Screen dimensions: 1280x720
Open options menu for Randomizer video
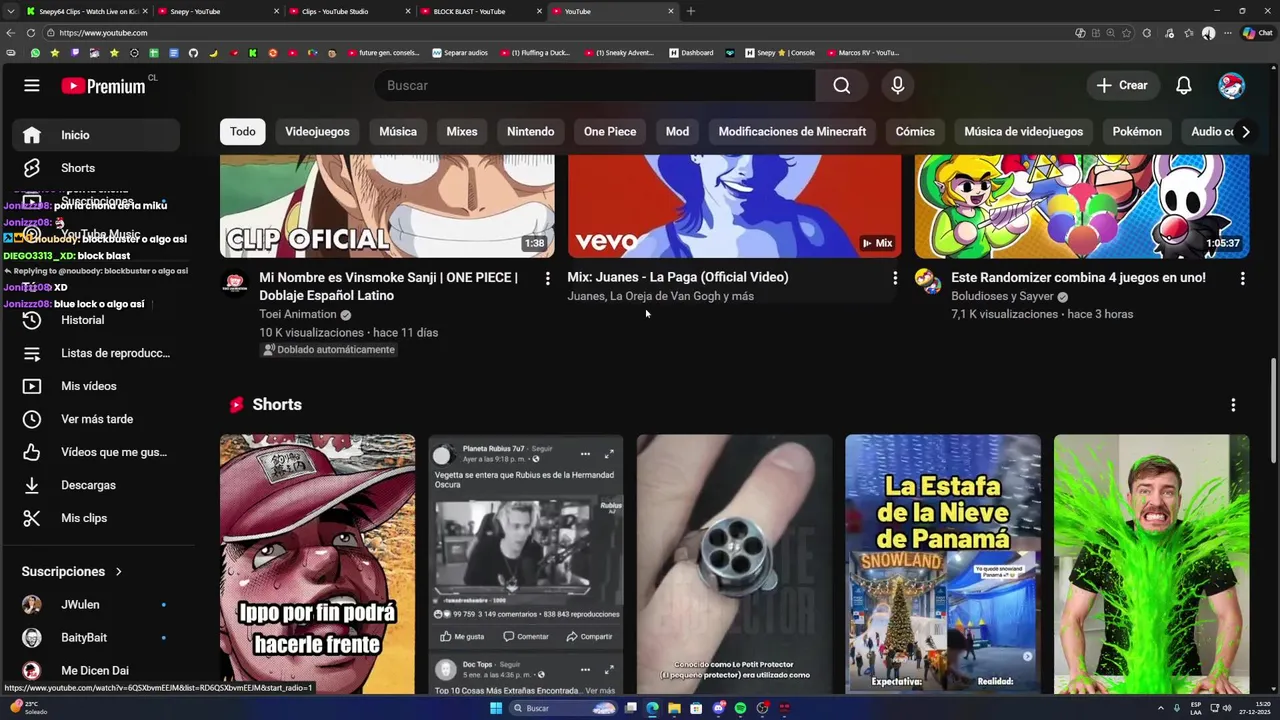coord(1242,278)
